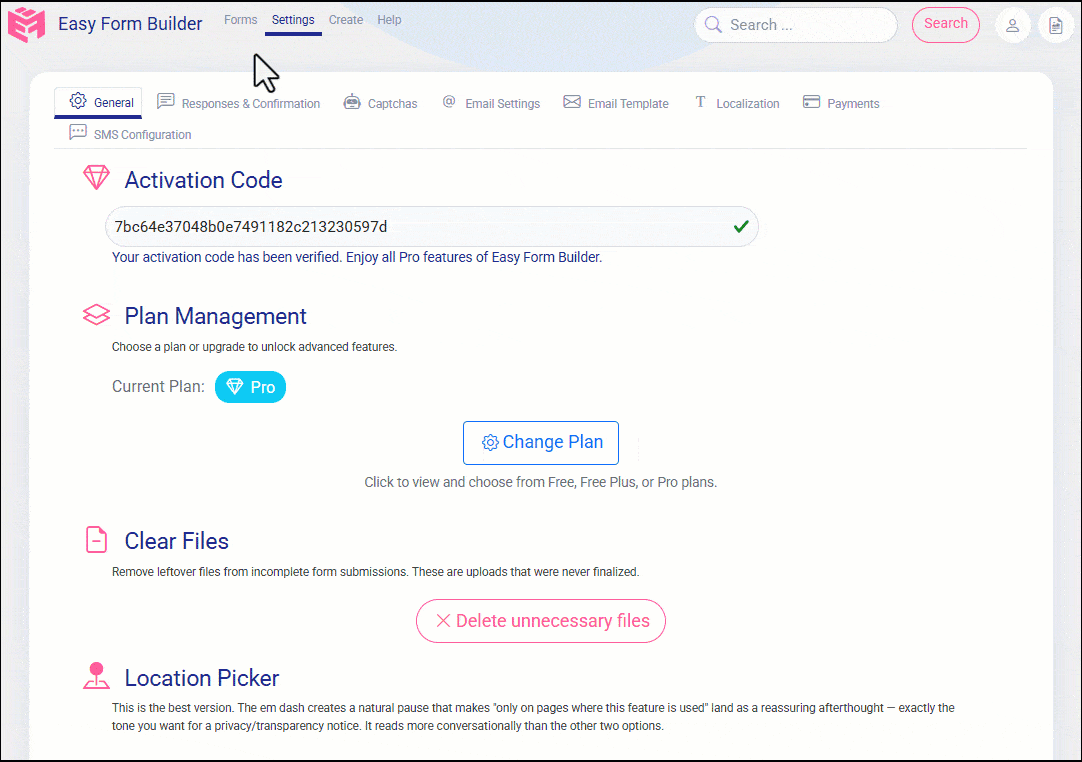Viewport: 1082px width, 762px height.
Task: Switch to the Email Settings tab
Action: pyautogui.click(x=491, y=104)
